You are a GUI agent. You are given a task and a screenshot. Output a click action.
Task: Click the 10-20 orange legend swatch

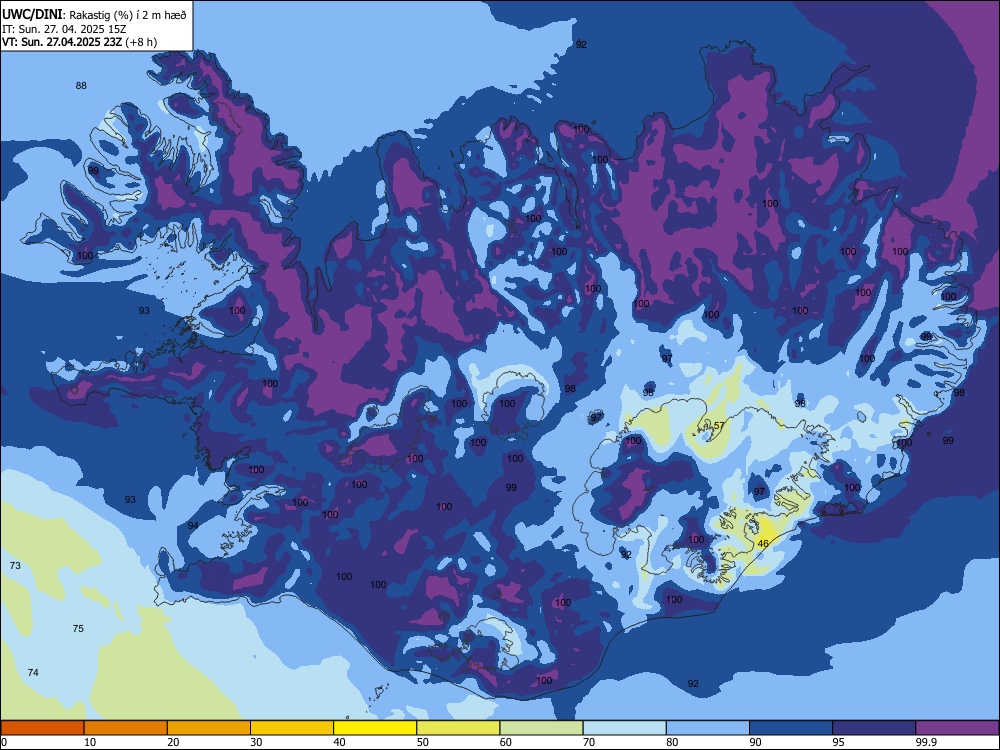pos(126,728)
